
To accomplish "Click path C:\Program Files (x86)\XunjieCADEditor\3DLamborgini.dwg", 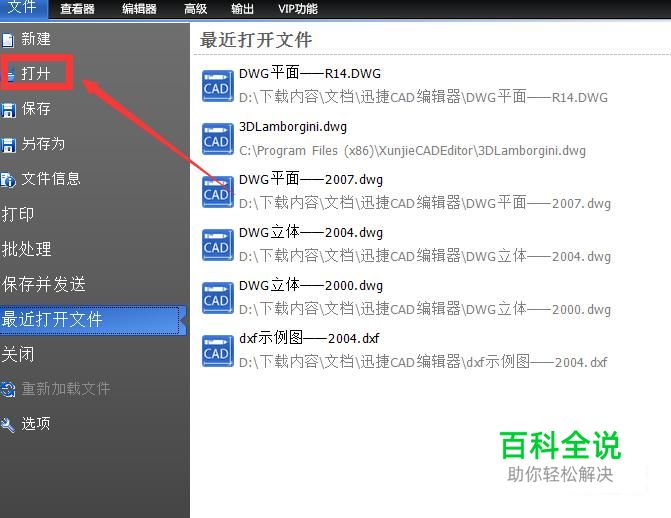I will tap(413, 151).
